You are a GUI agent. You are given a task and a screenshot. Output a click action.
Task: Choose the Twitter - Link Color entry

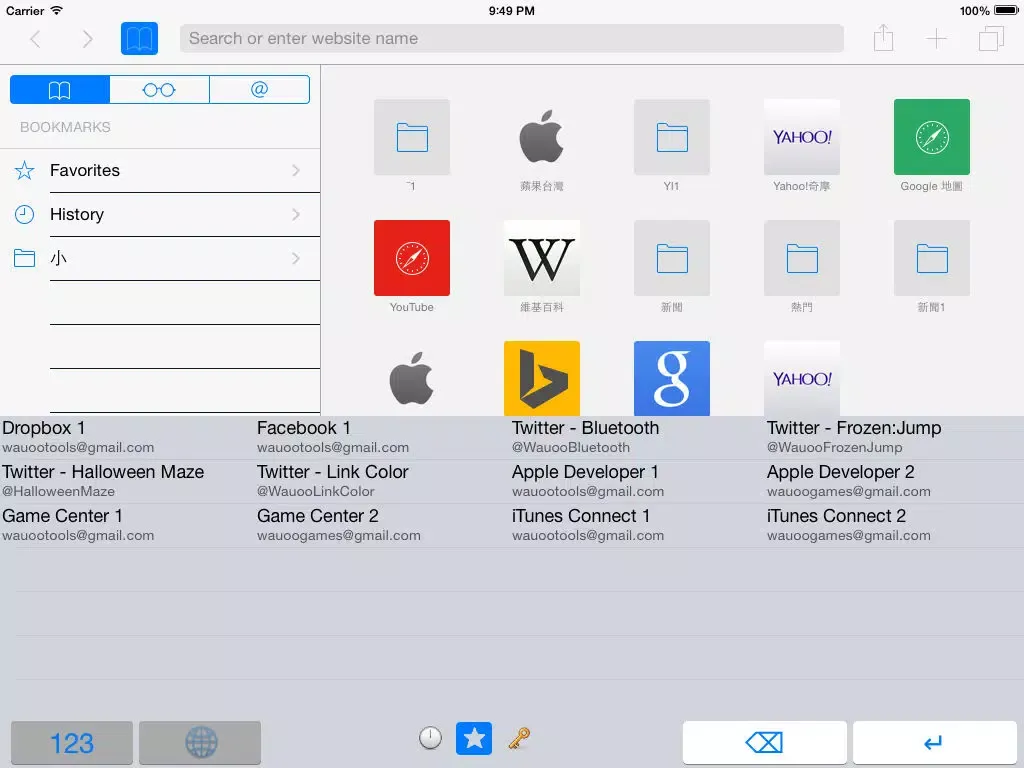coord(382,481)
